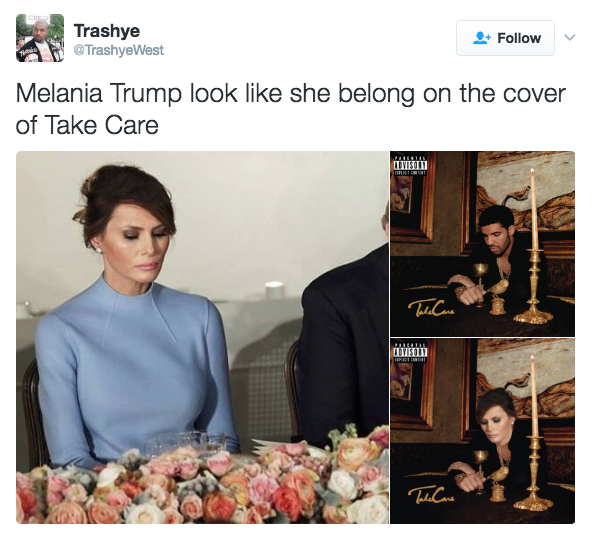
Task: Click the Parental Advisory label on bottom cover
Action: tap(411, 352)
